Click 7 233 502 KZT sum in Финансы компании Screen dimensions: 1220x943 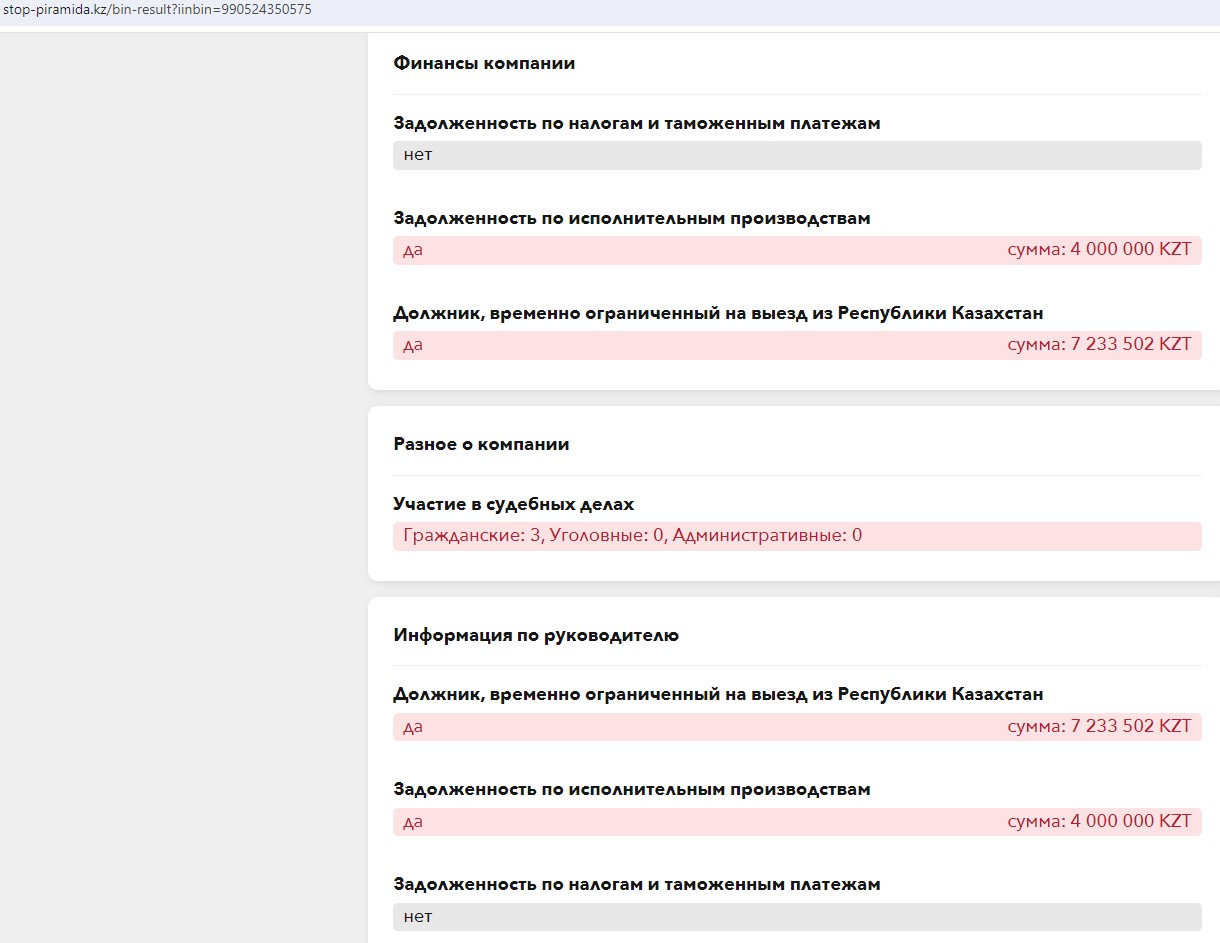point(1099,345)
